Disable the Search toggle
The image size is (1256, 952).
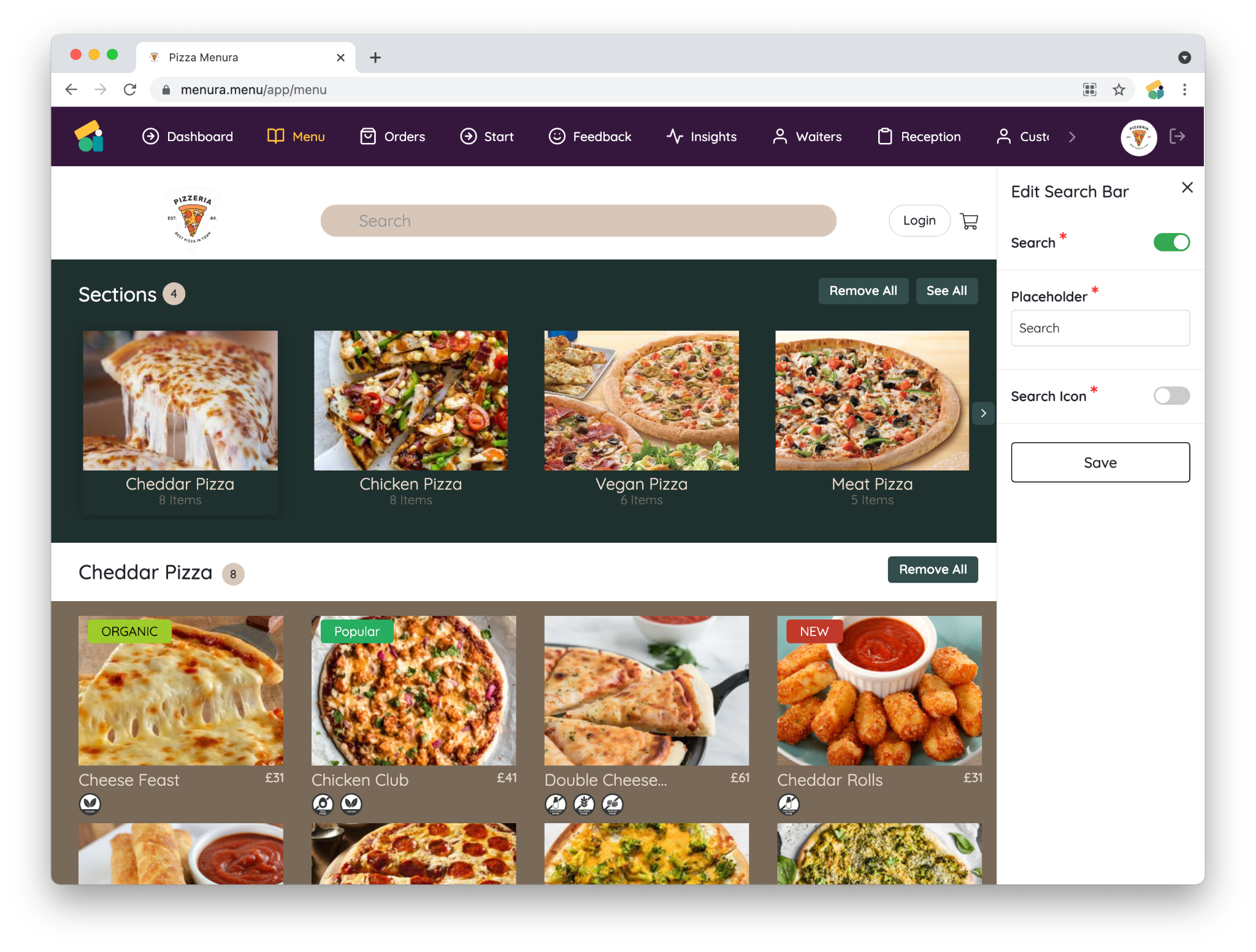(x=1171, y=242)
